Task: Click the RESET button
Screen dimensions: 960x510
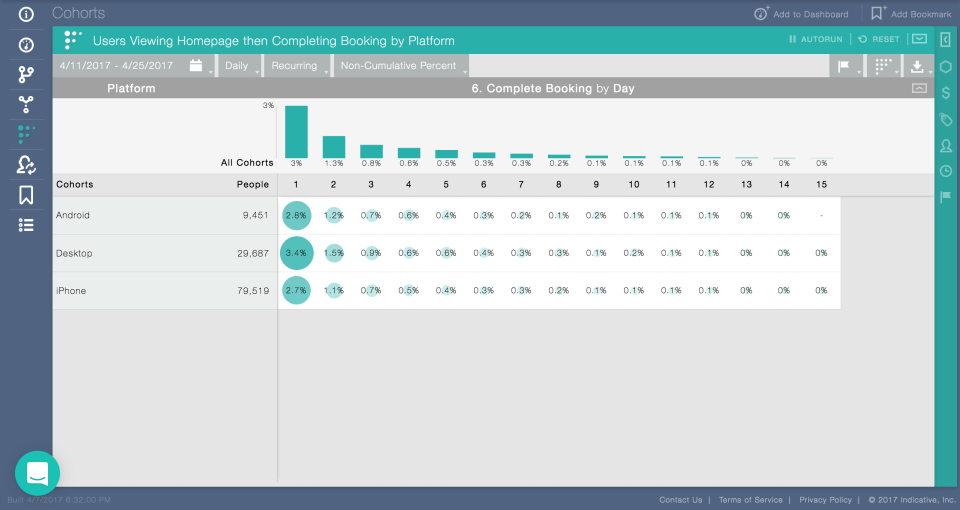Action: click(x=879, y=39)
